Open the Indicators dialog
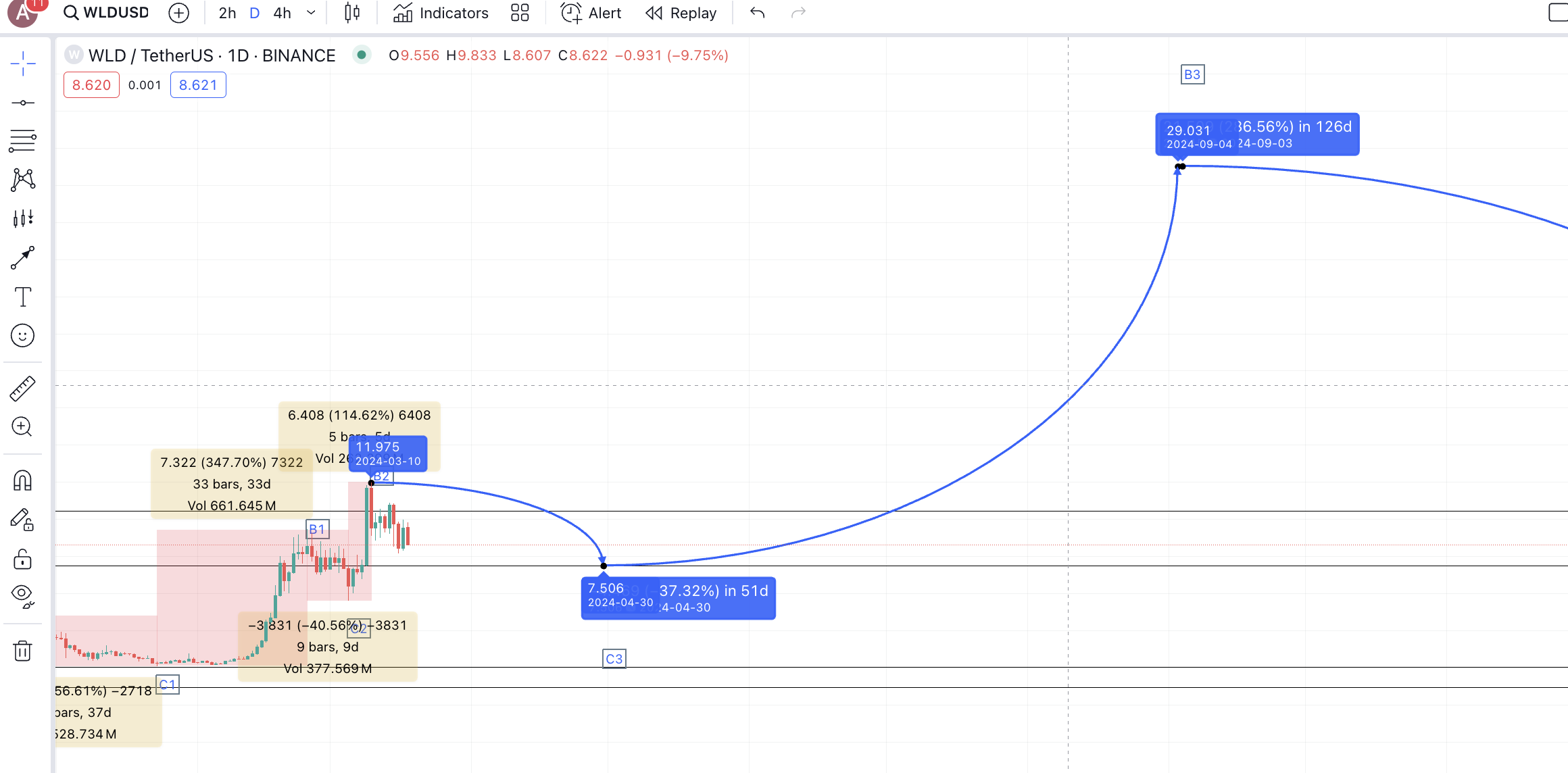 (441, 13)
